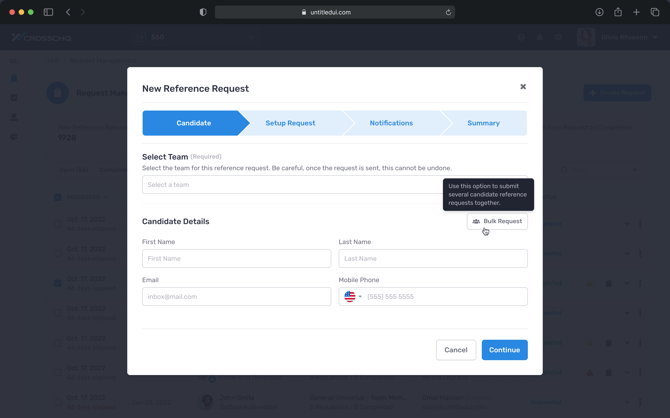Focus the Last Name text field
This screenshot has height=418, width=670.
(x=432, y=258)
